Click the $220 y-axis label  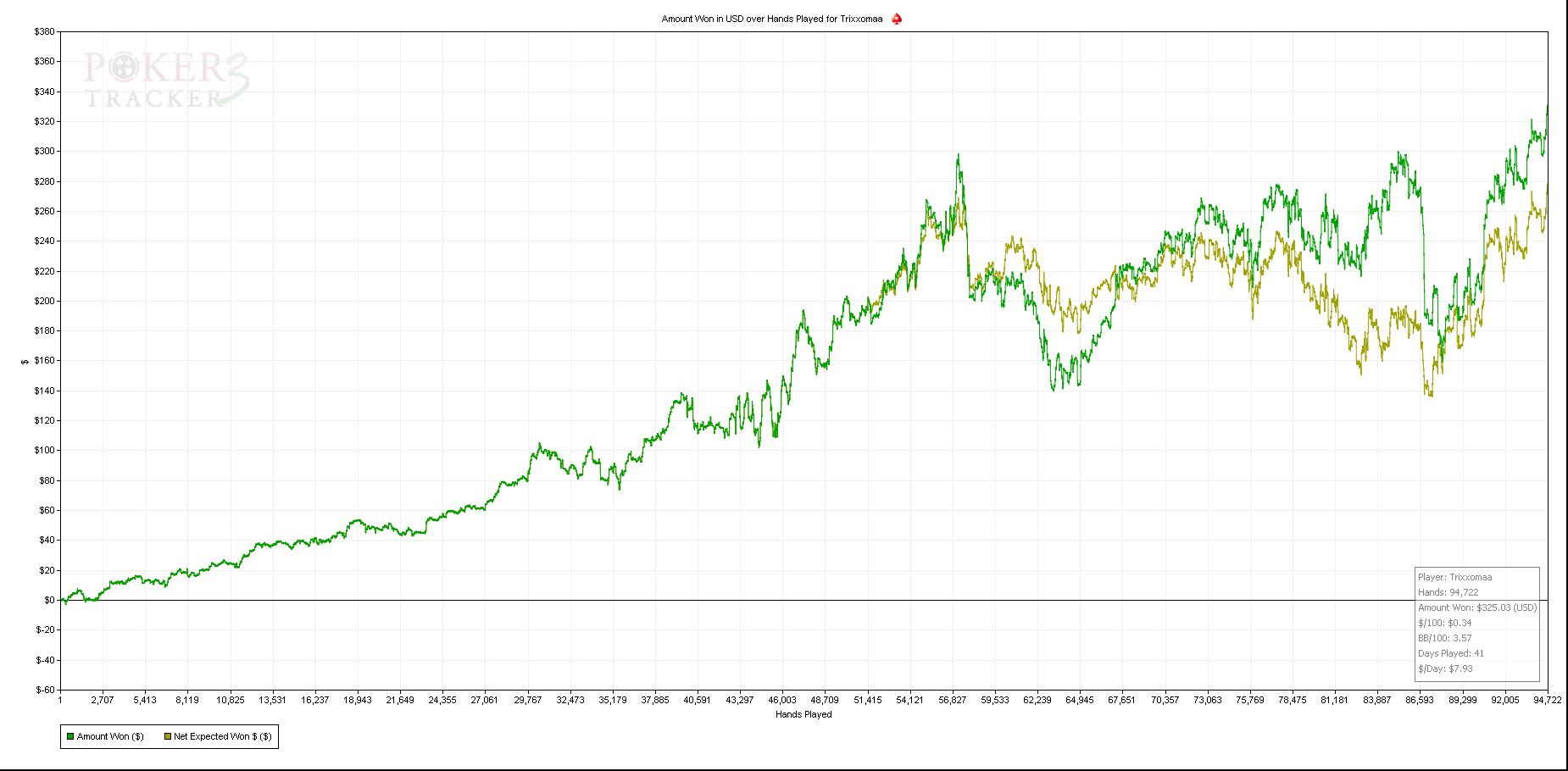(44, 271)
